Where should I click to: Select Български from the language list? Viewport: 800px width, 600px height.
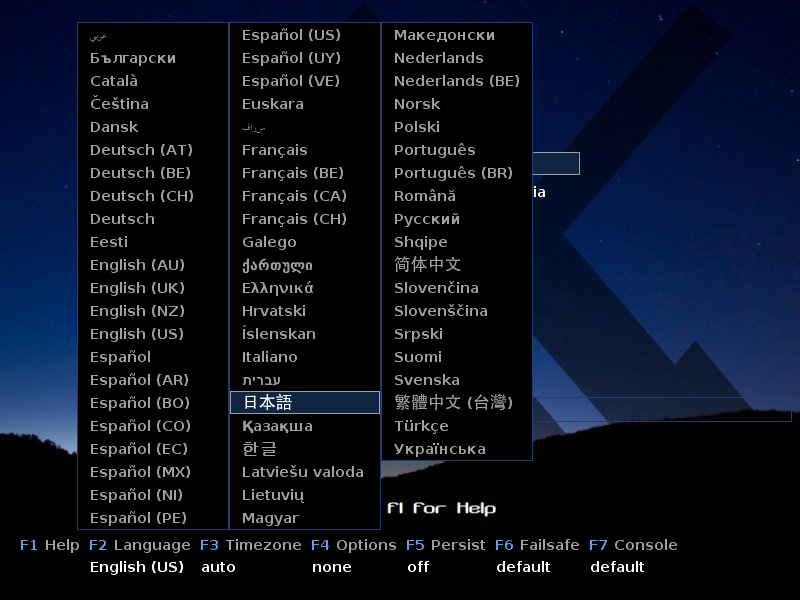tap(133, 58)
